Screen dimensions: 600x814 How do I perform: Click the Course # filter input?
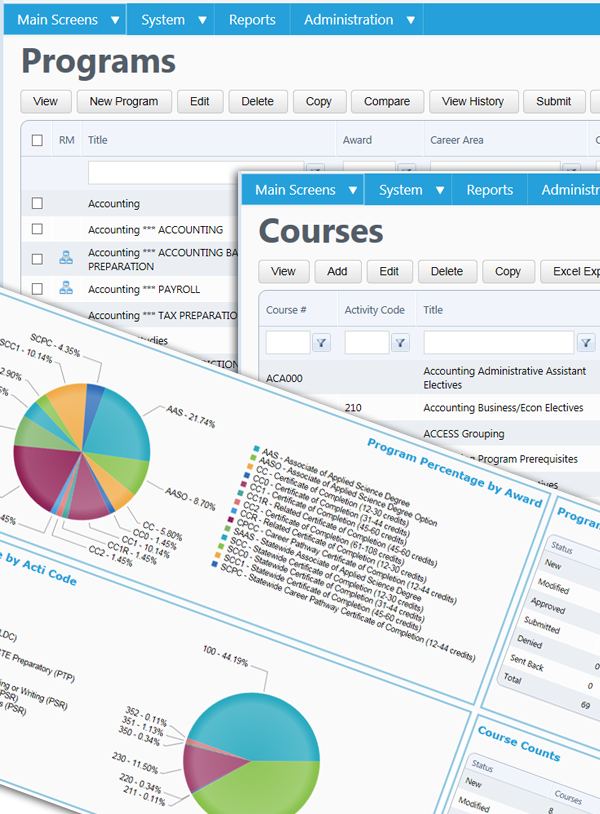[x=288, y=343]
